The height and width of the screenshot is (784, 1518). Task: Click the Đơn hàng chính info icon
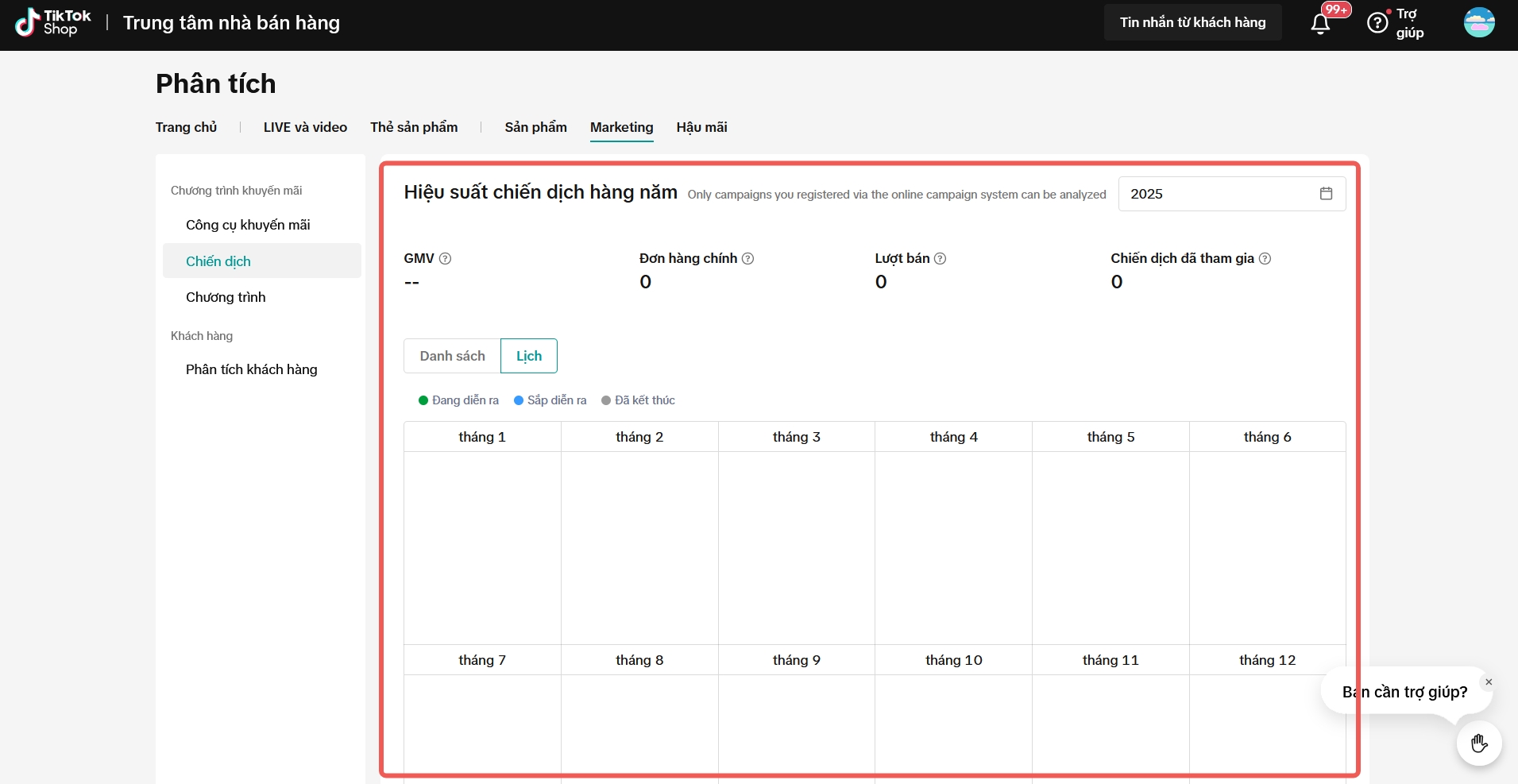coord(747,258)
